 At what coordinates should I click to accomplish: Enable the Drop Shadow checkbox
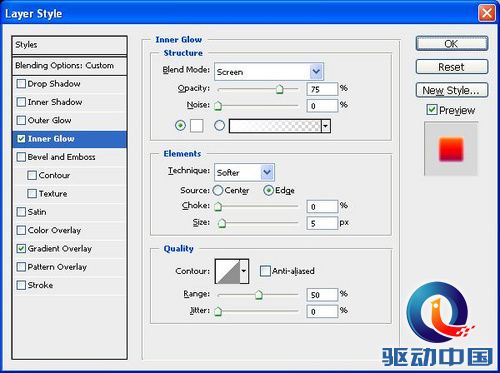pyautogui.click(x=21, y=84)
